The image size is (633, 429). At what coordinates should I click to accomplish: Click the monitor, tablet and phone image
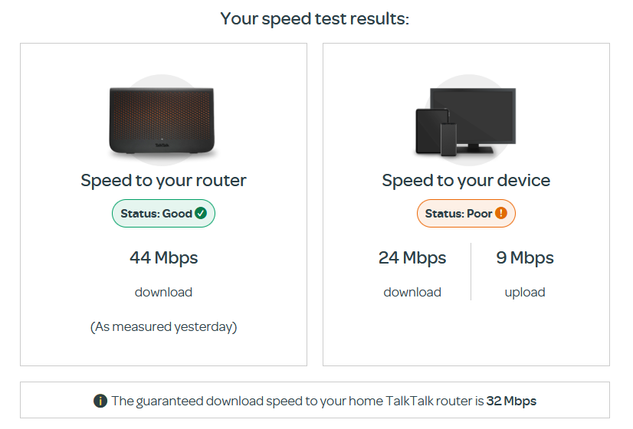pyautogui.click(x=465, y=120)
